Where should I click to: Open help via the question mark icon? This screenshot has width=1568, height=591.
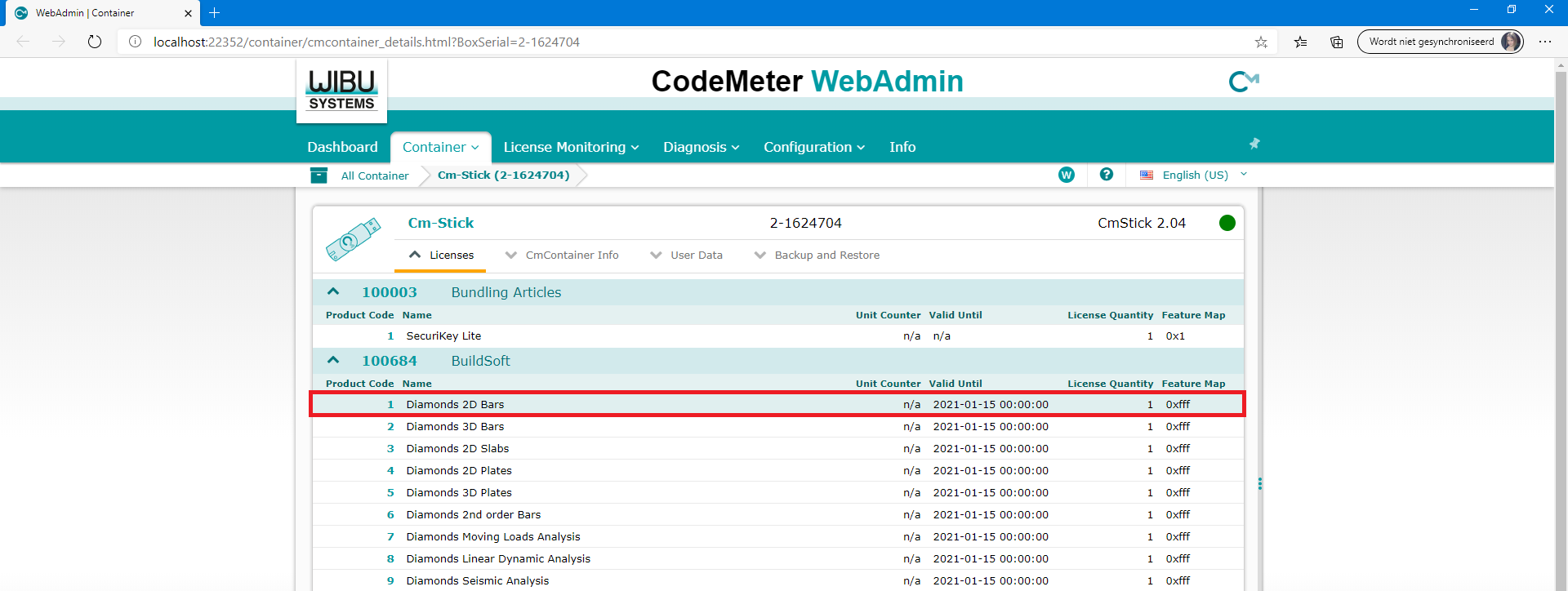coord(1107,174)
